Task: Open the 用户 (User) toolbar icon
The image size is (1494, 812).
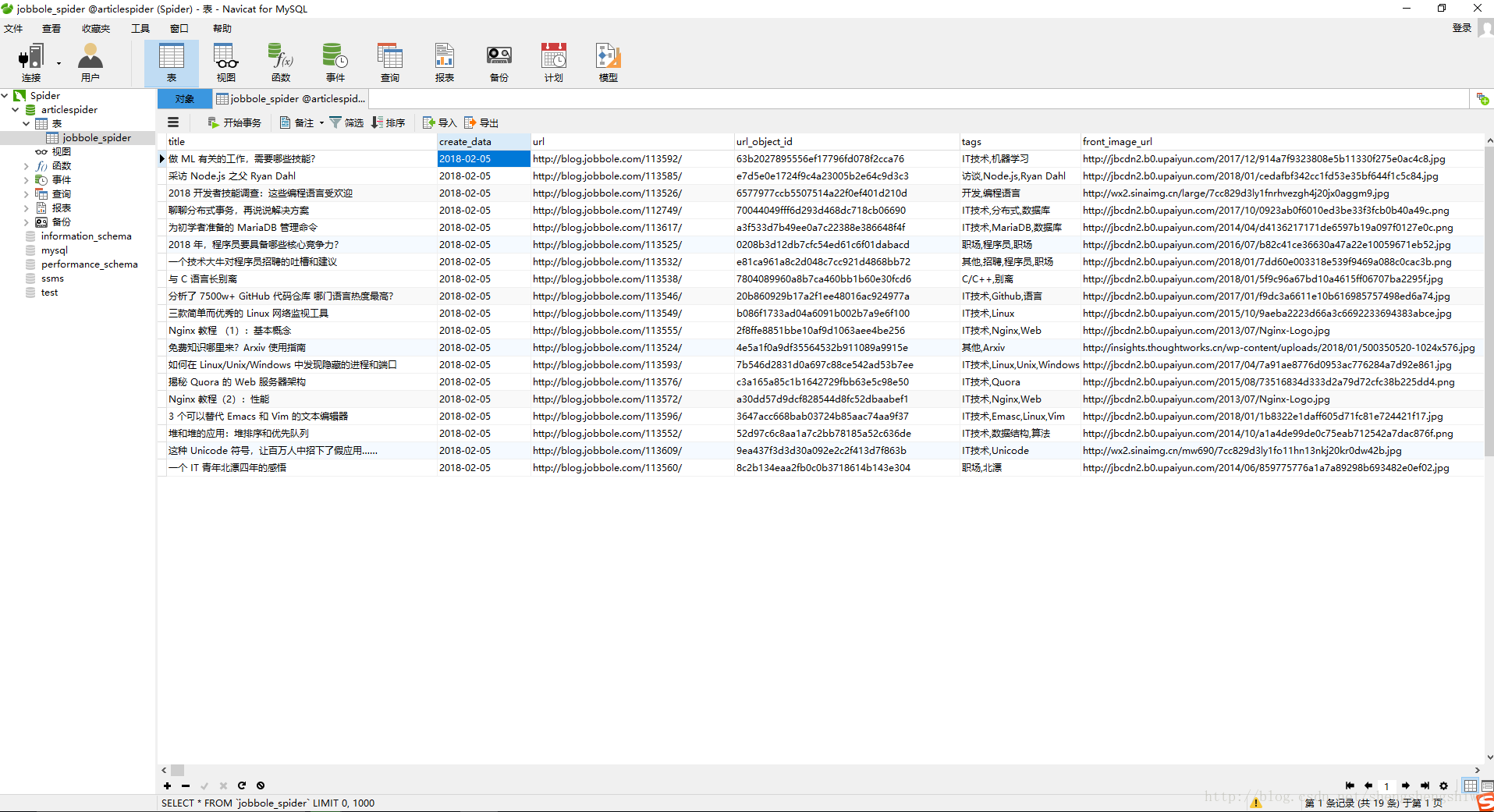Action: (90, 63)
